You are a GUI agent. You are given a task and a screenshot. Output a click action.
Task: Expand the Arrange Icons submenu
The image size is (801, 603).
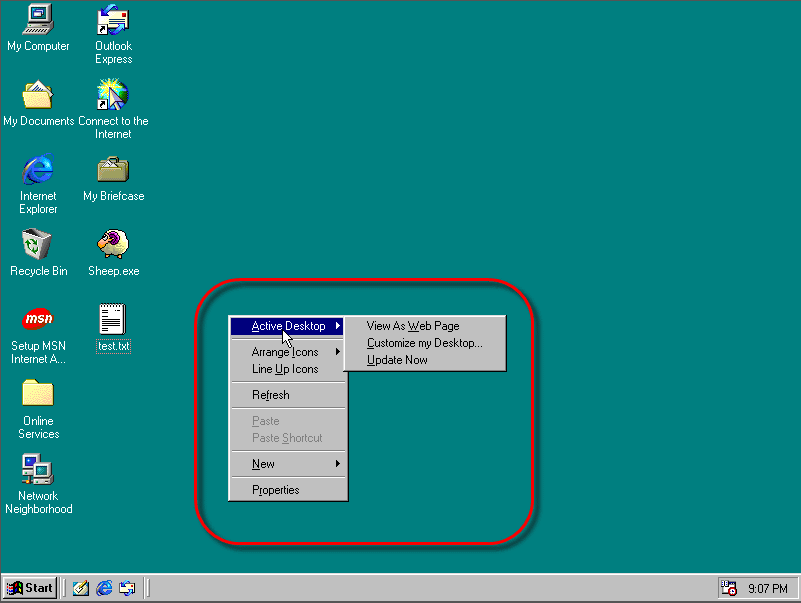tap(287, 352)
